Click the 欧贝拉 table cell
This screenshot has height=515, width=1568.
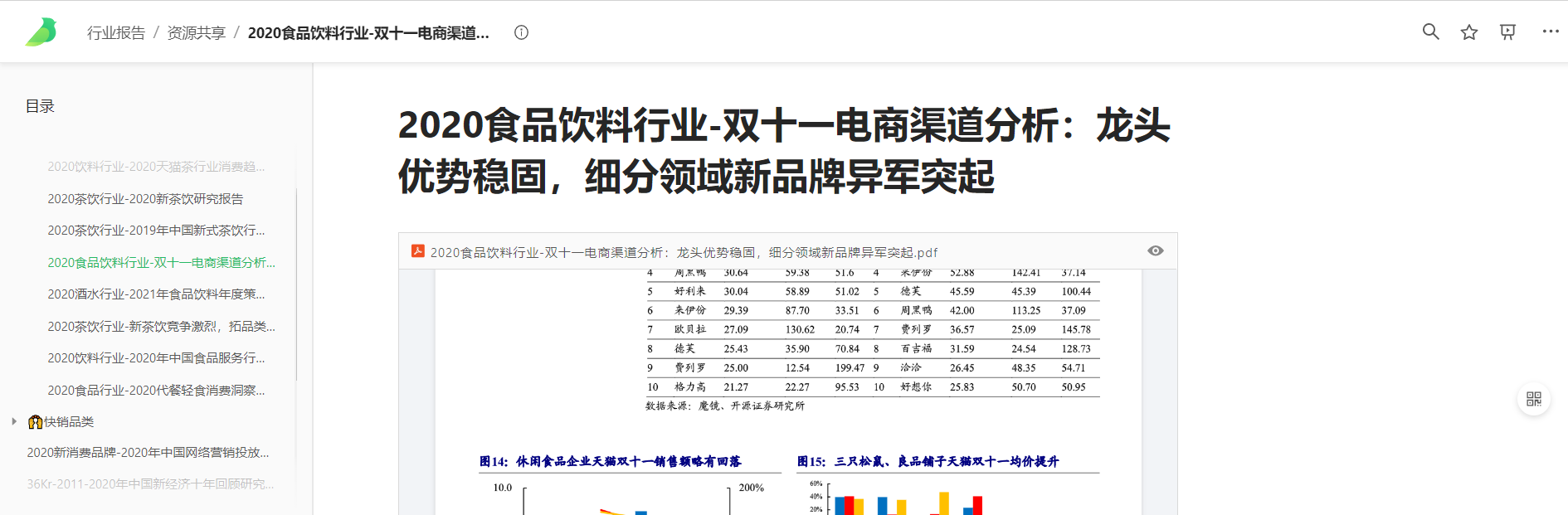[x=689, y=329]
